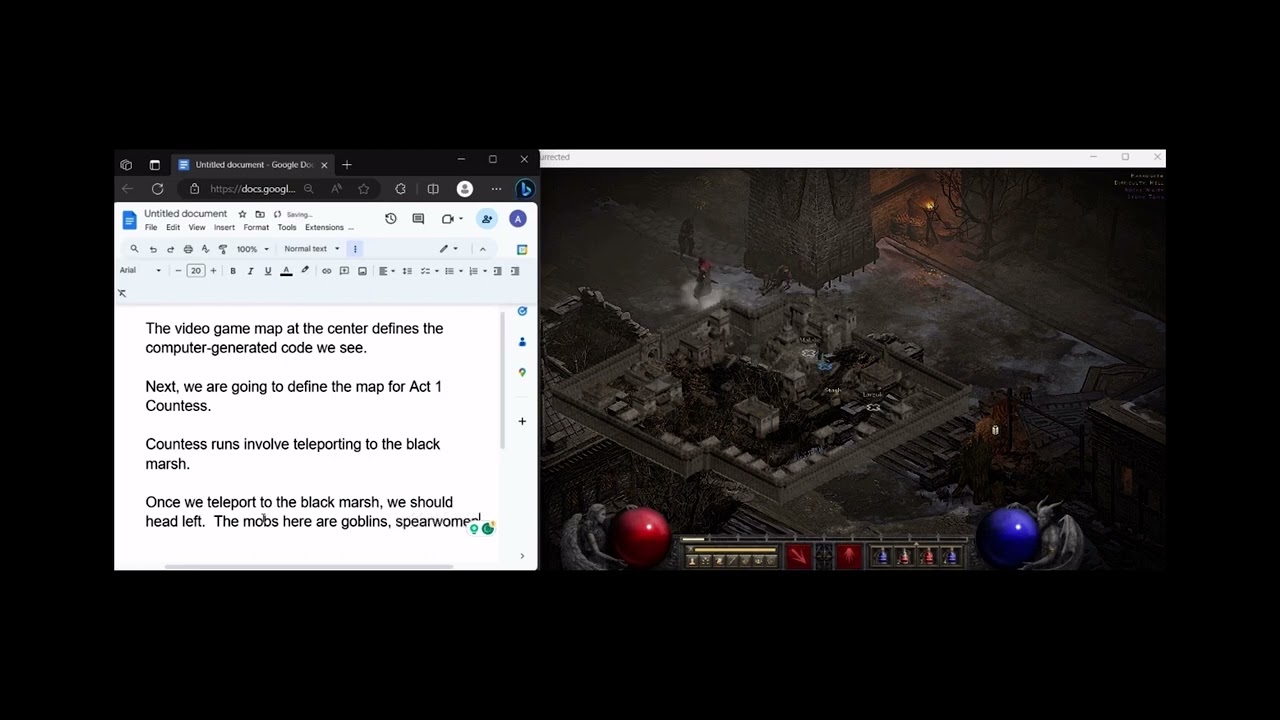The image size is (1280, 720).
Task: Open the text alignment dropdown
Action: 387,271
